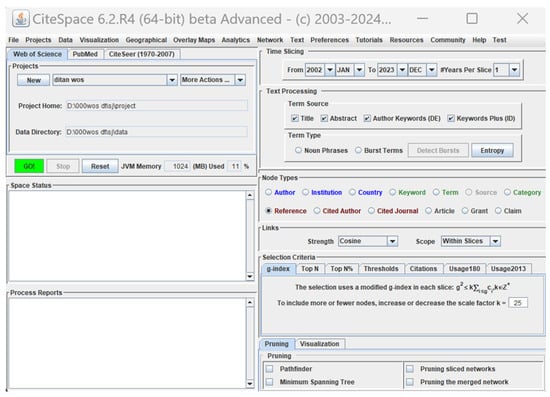The width and height of the screenshot is (550, 397).
Task: Open the Strength Cosine dropdown
Action: pos(392,241)
